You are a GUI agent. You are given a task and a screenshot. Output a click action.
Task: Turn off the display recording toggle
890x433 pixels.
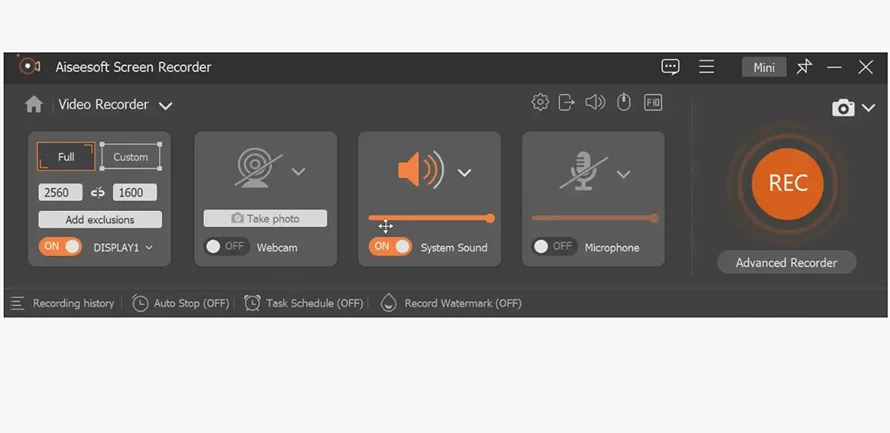click(x=60, y=247)
